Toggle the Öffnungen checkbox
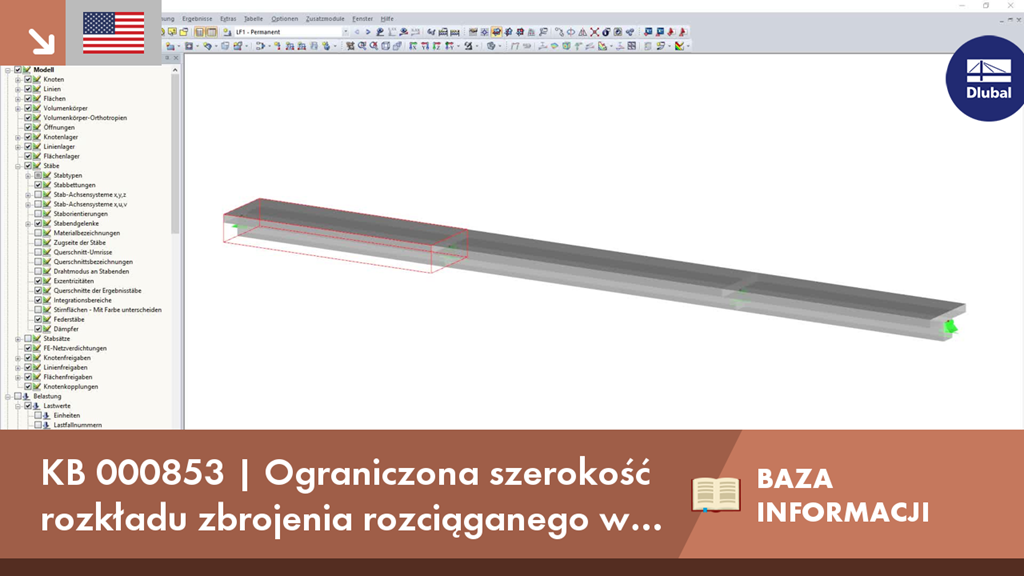Screen dimensions: 1024x576 point(27,127)
